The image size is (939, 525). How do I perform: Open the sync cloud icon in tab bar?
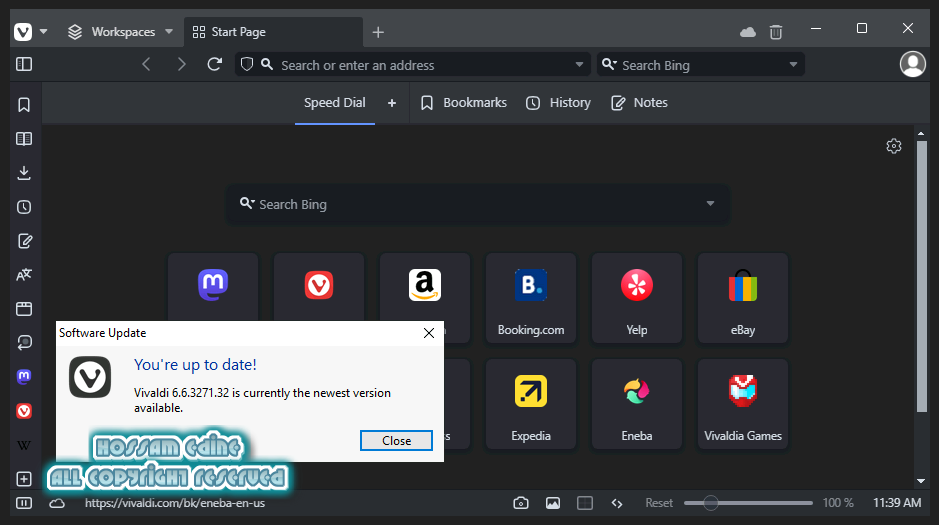(748, 32)
